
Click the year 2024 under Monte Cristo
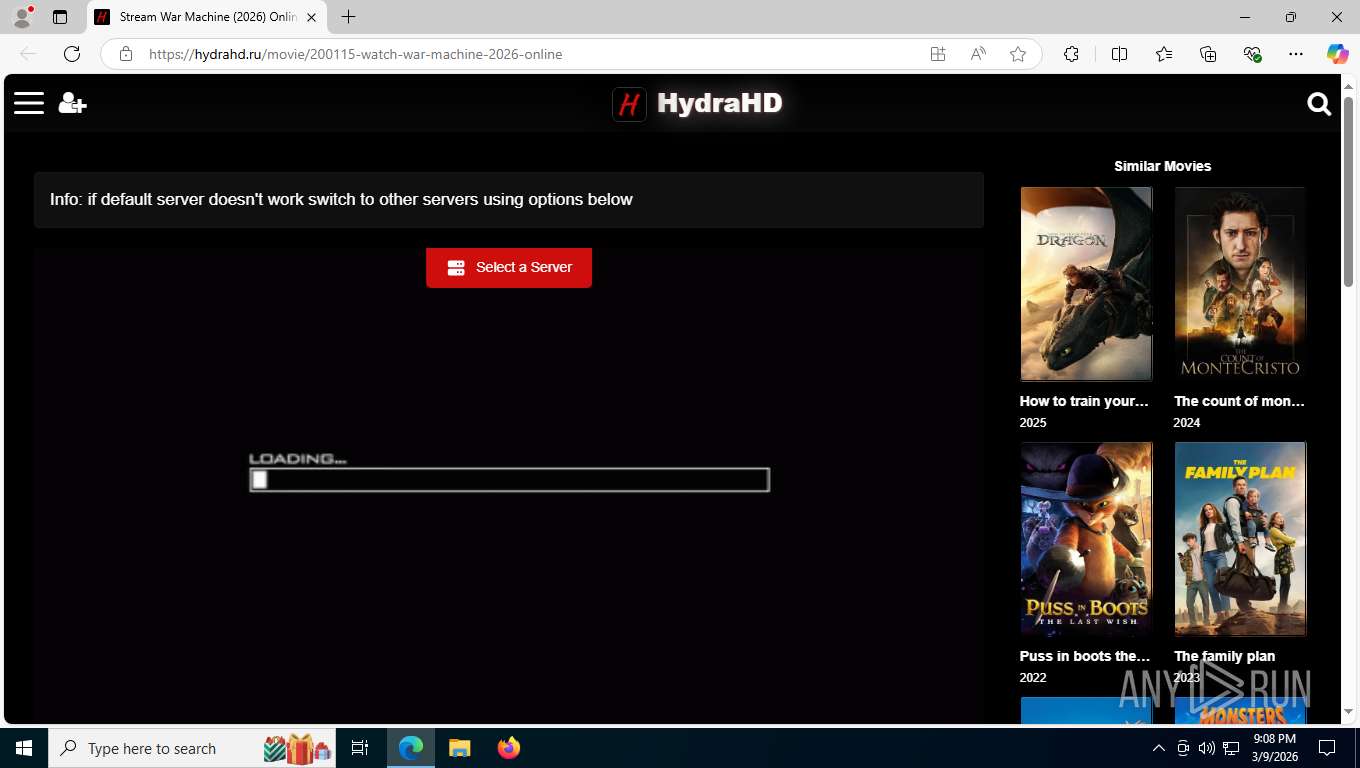[x=1187, y=422]
